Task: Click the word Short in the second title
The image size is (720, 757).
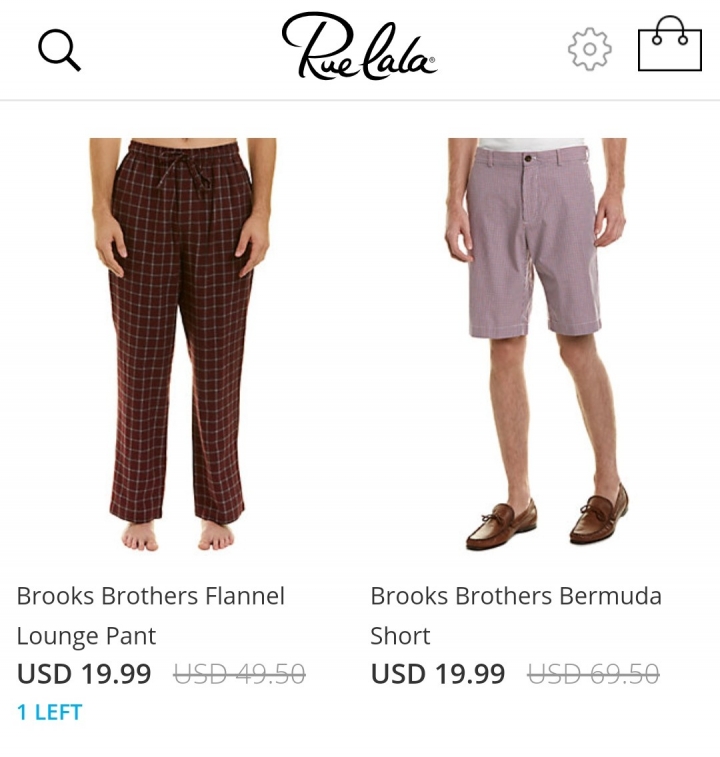Action: click(x=400, y=636)
